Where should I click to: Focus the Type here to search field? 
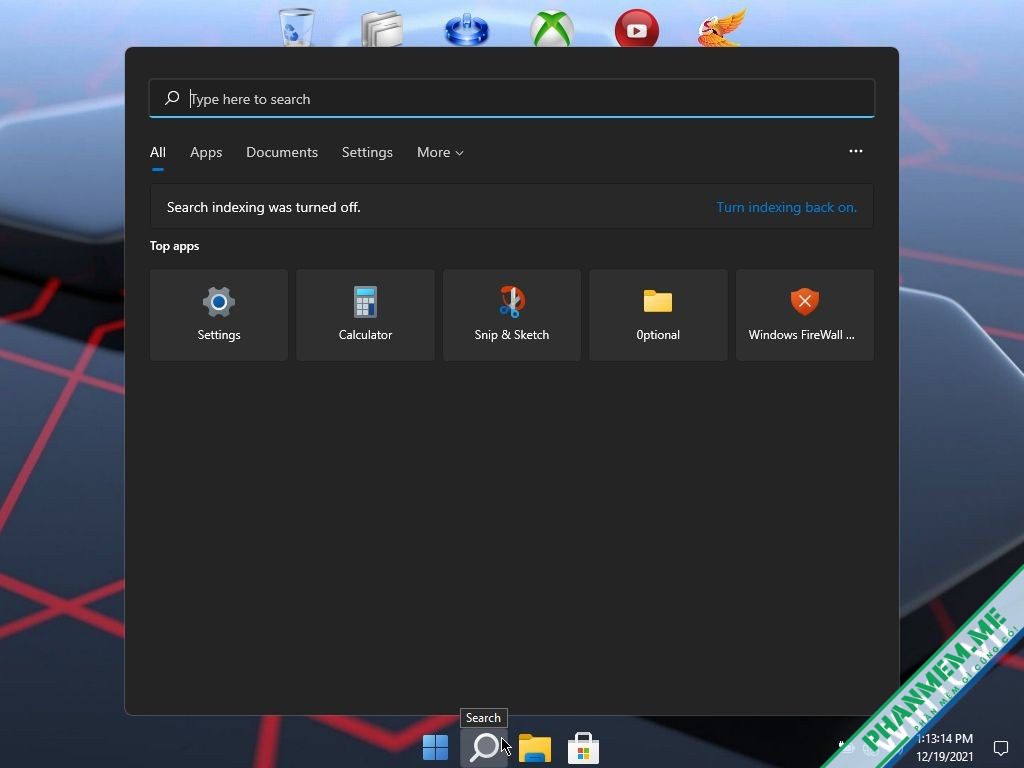(x=511, y=98)
